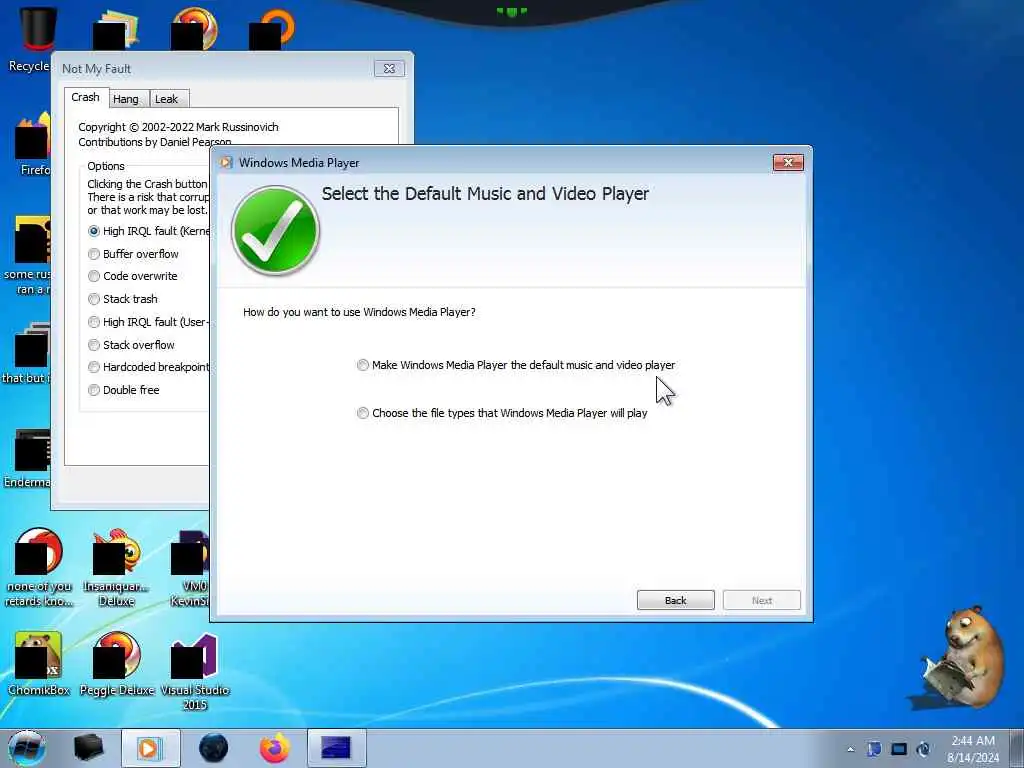Image resolution: width=1024 pixels, height=768 pixels.
Task: Click the Windows Media Player title bar icon
Action: point(226,163)
